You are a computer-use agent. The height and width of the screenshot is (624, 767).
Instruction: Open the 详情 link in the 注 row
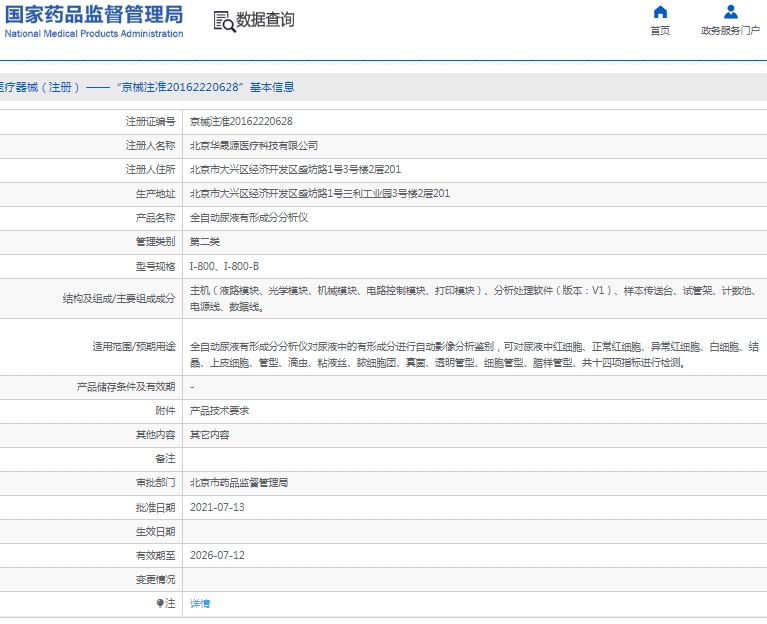point(200,603)
